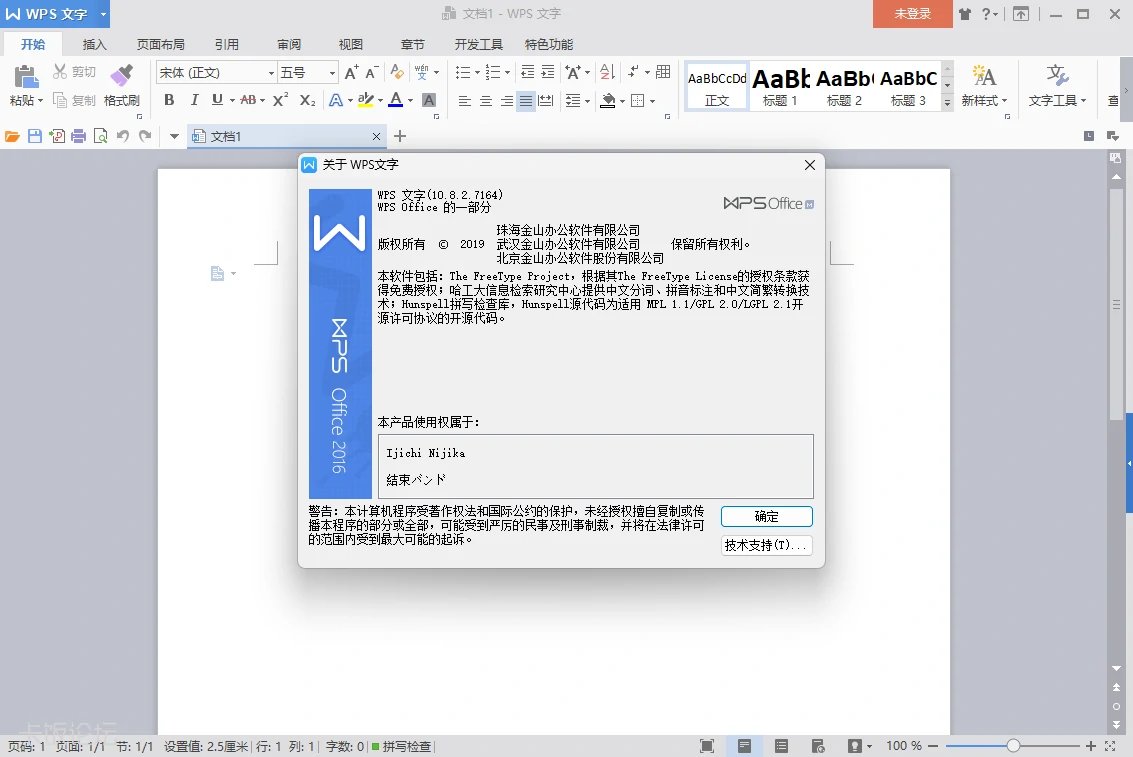This screenshot has height=757, width=1133.
Task: Export the document to PDF
Action: click(x=60, y=135)
